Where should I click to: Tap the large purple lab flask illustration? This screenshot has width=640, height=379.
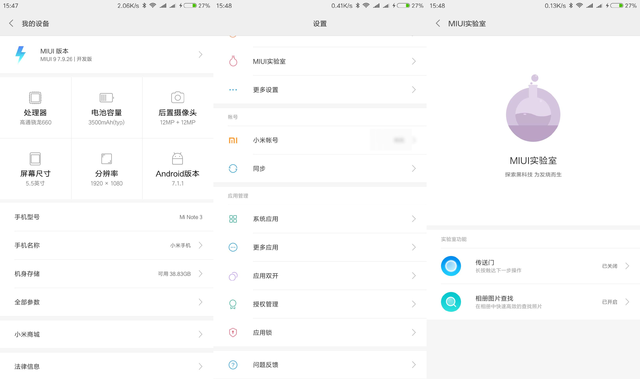[533, 109]
